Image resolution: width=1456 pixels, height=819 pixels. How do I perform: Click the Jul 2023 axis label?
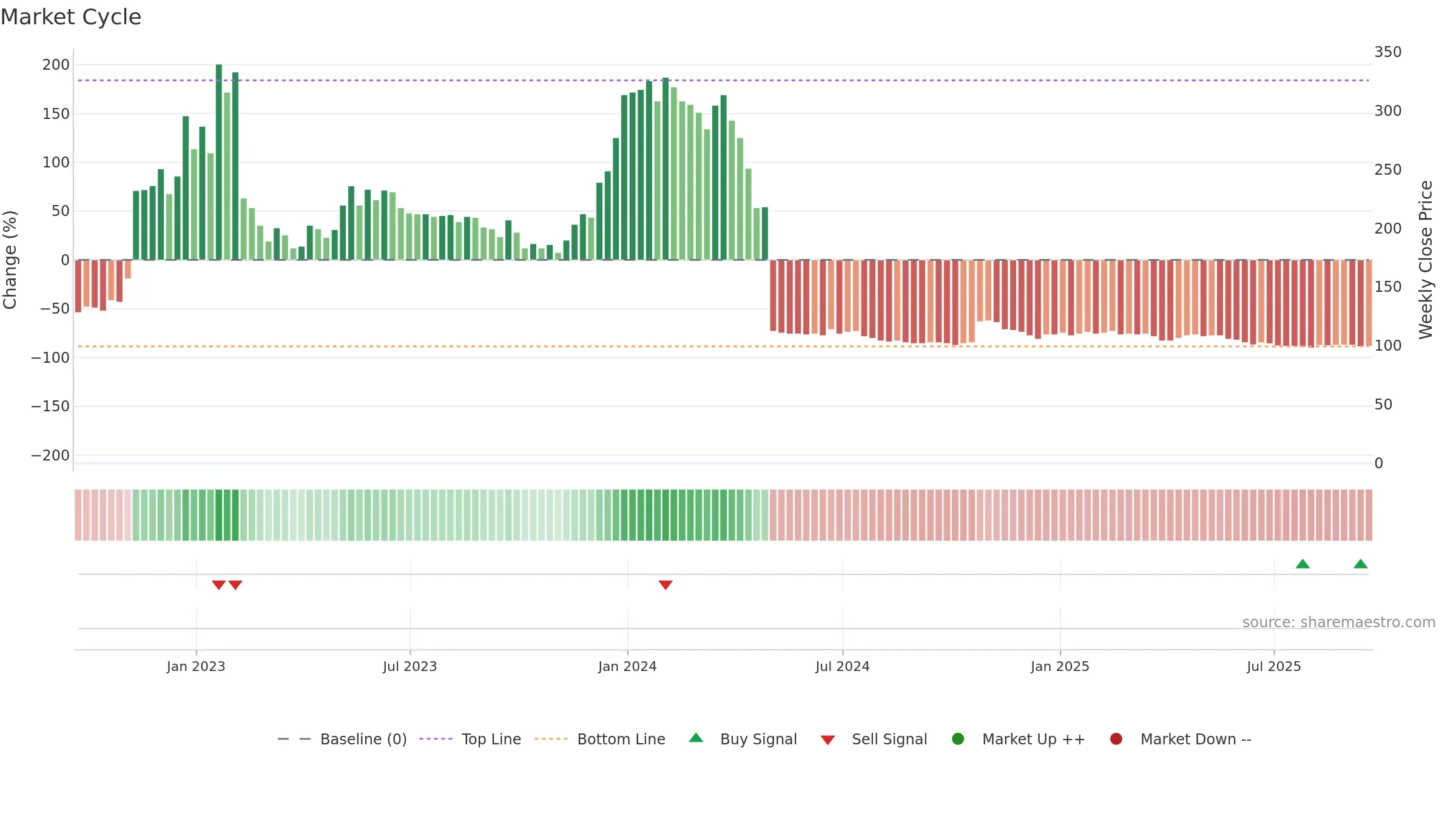(410, 666)
